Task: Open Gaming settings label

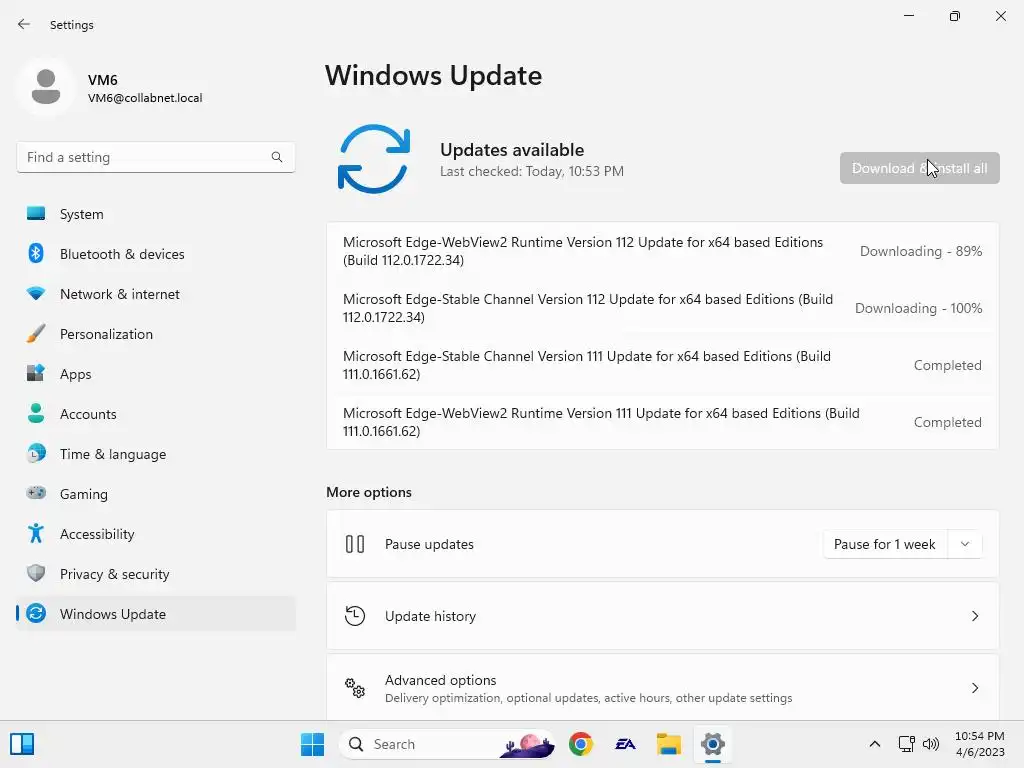Action: [x=84, y=494]
